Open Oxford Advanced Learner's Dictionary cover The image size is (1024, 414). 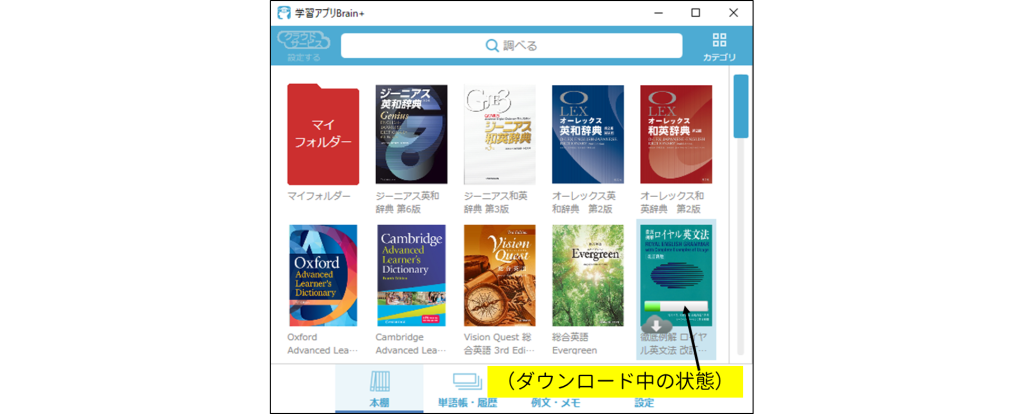pos(323,276)
